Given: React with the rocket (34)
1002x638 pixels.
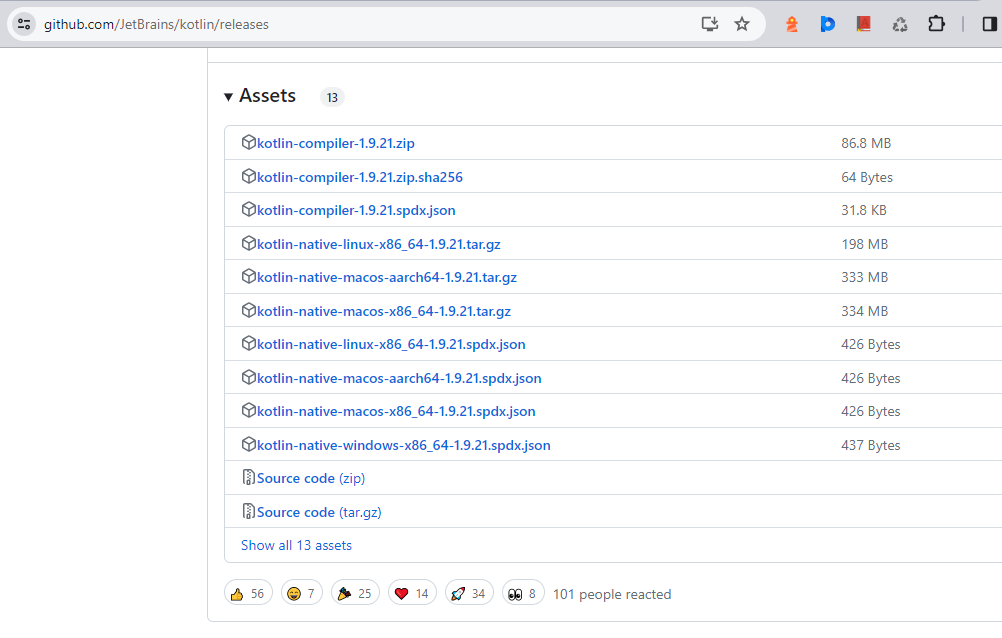Looking at the screenshot, I should tap(469, 594).
